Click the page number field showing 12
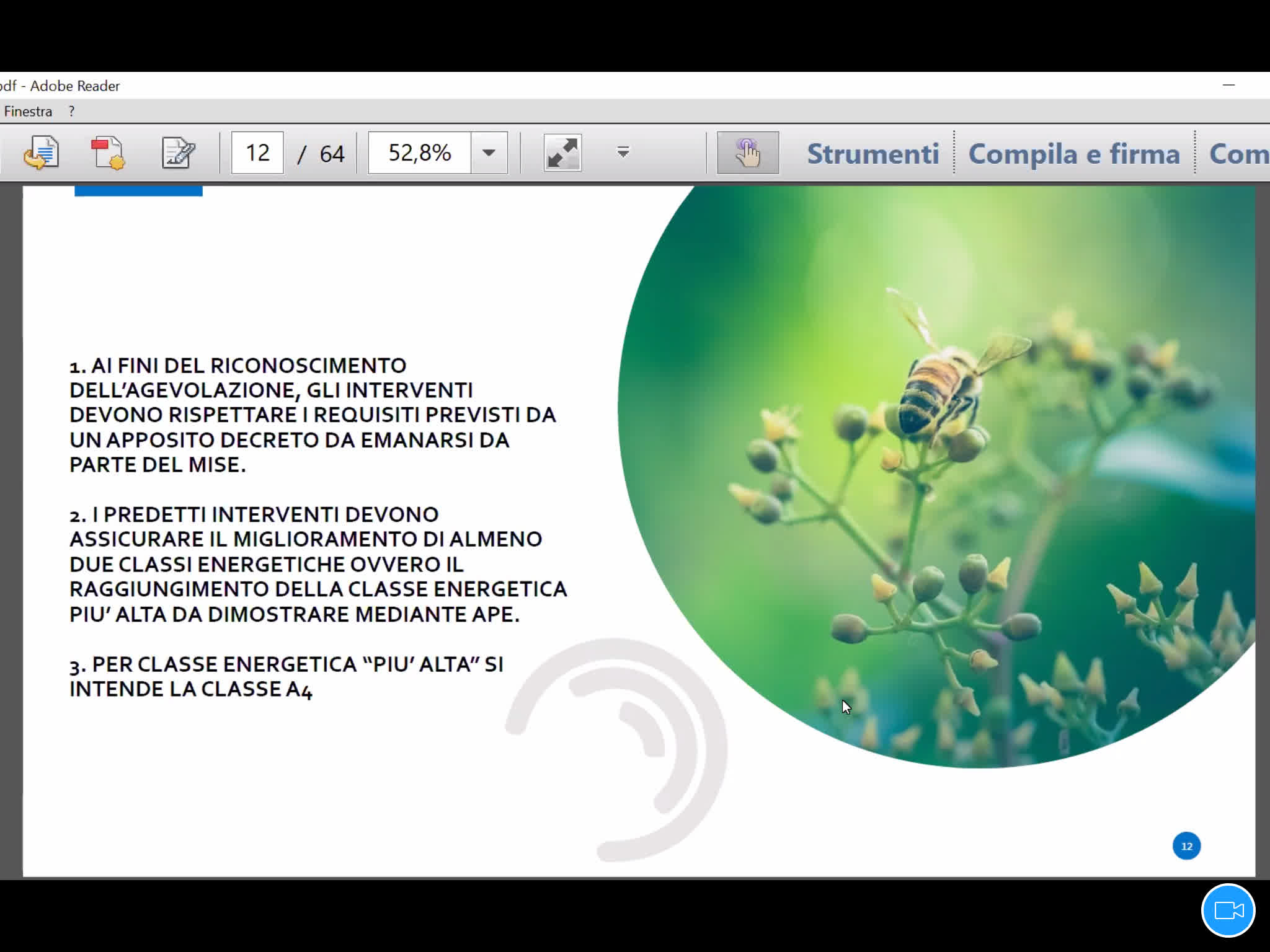This screenshot has height=952, width=1270. (x=257, y=152)
